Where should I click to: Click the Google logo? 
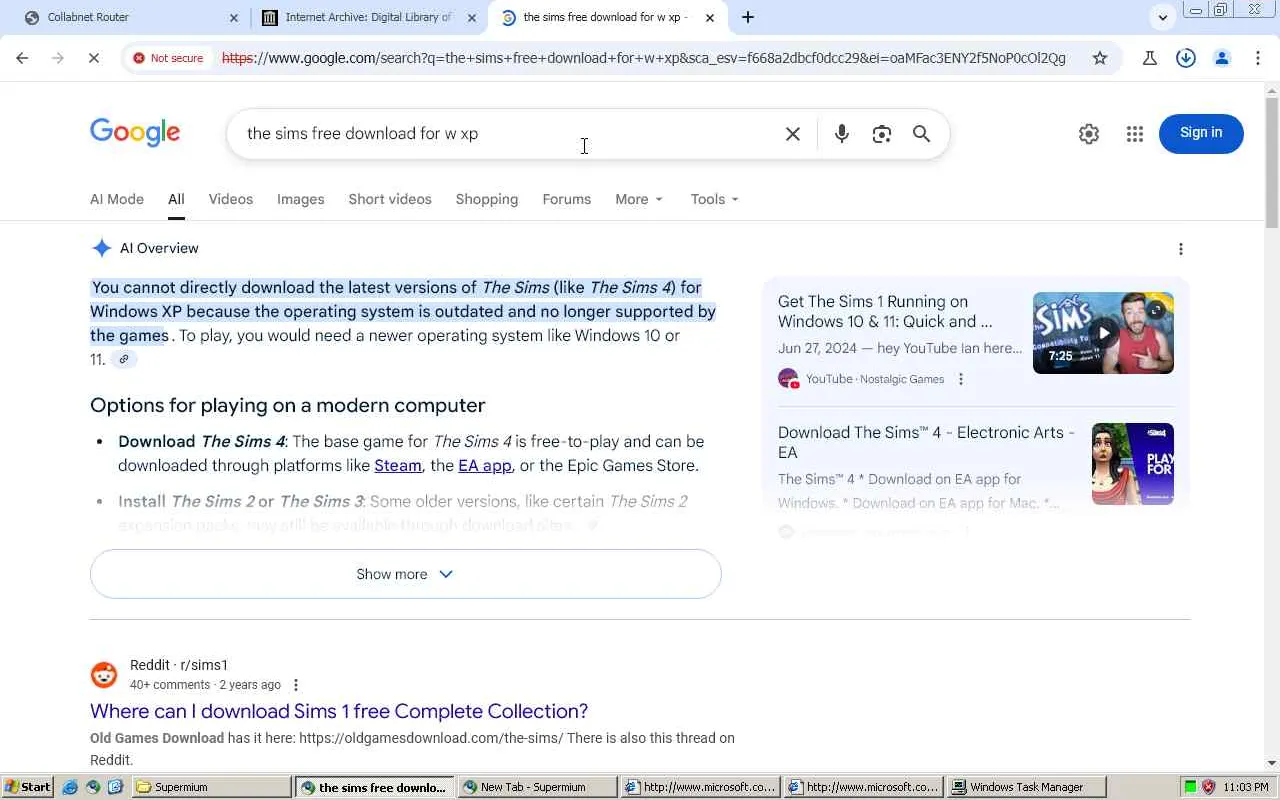tap(135, 133)
